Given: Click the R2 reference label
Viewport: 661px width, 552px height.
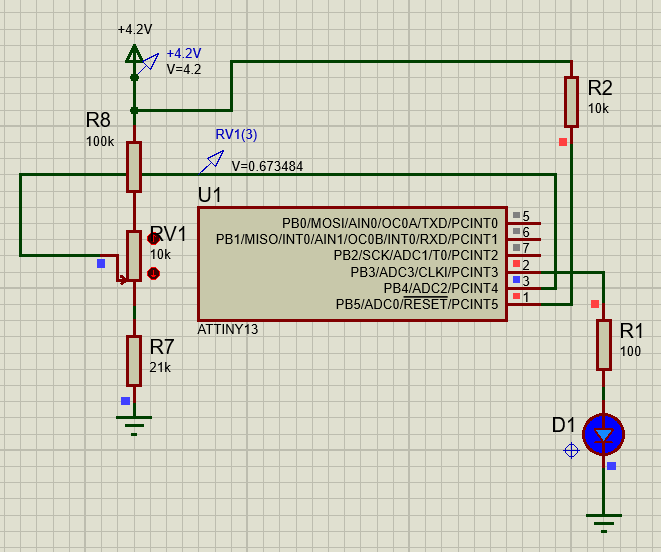Looking at the screenshot, I should tap(600, 88).
